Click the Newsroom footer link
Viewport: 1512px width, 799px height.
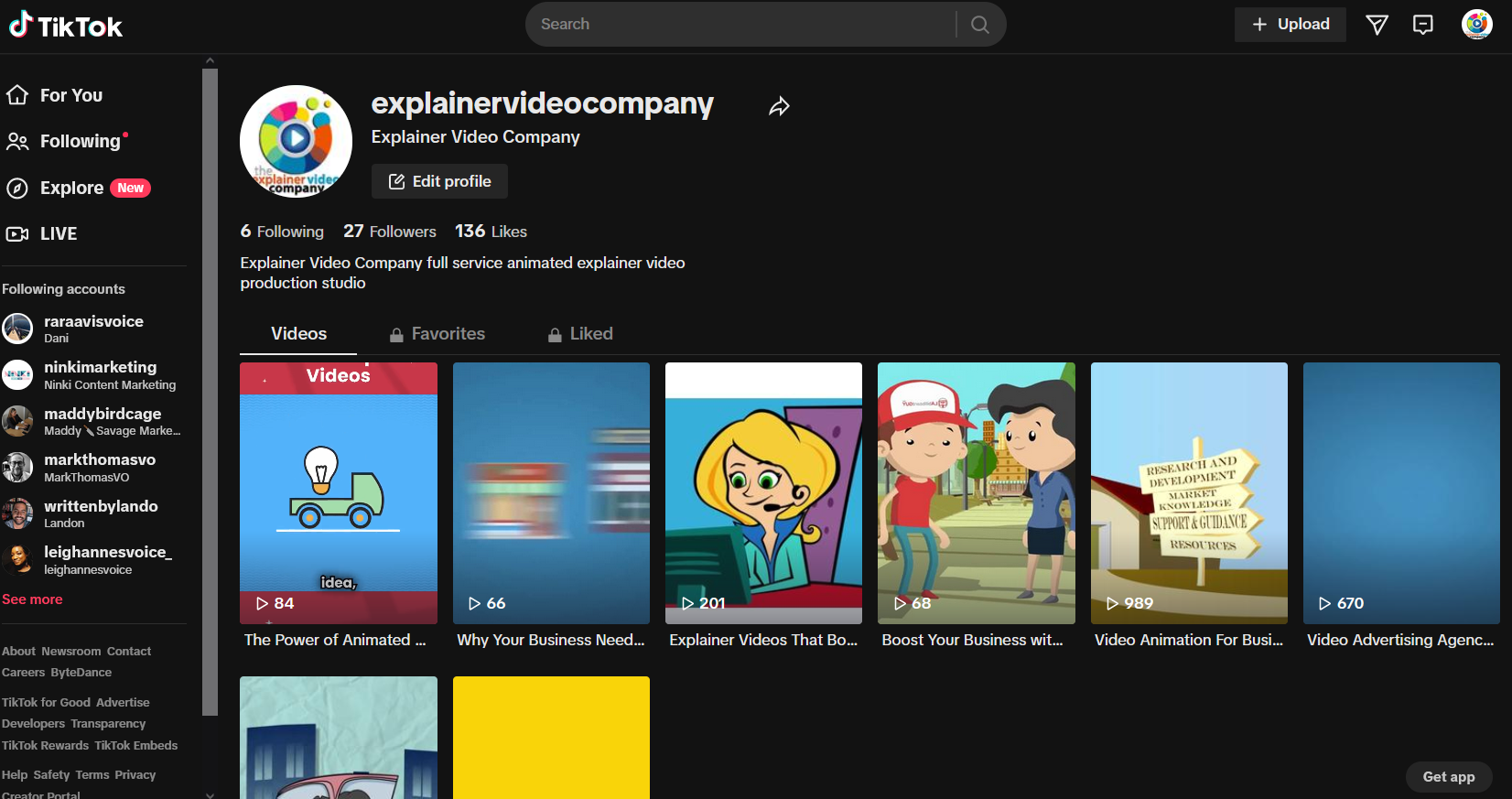pyautogui.click(x=71, y=652)
